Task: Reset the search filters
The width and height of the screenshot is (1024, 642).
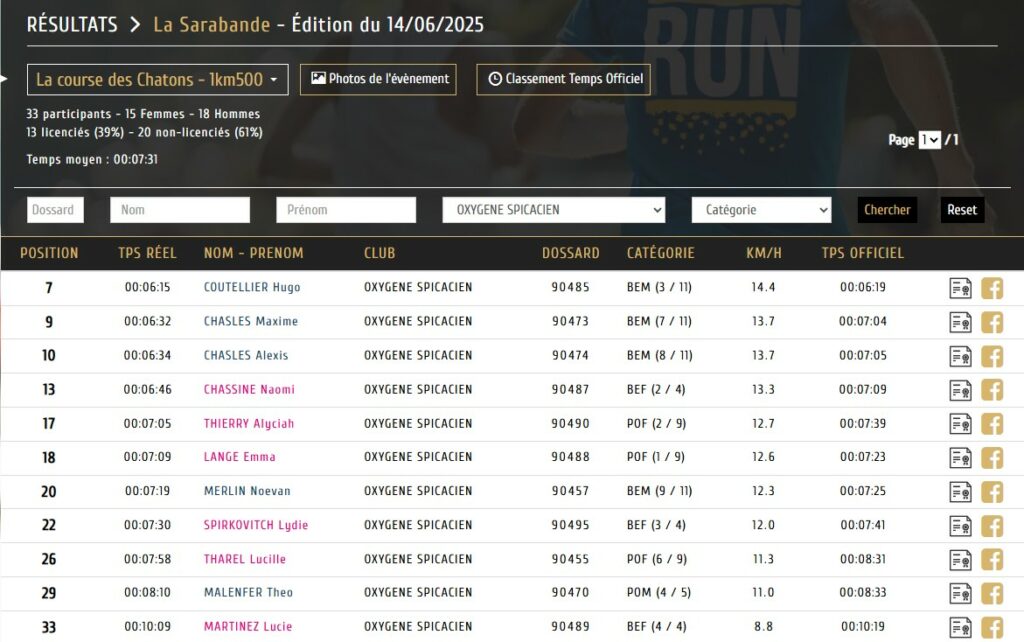Action: pos(961,210)
